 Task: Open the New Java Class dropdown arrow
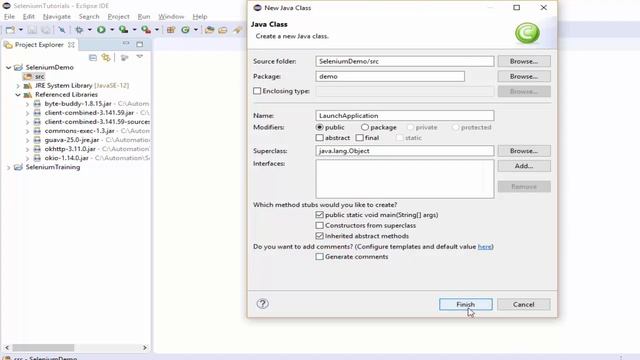click(196, 30)
